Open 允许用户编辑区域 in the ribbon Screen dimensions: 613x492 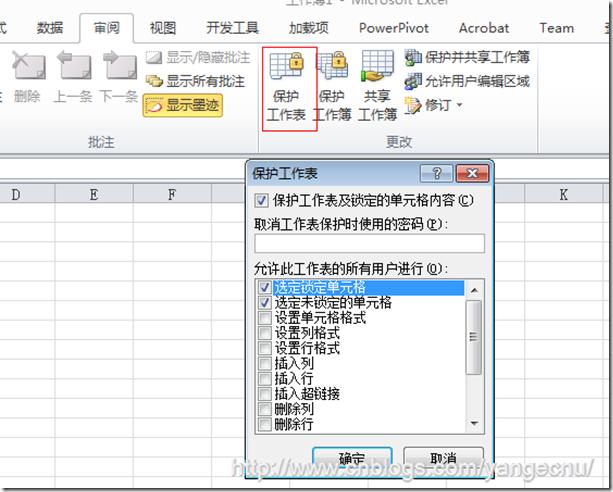pyautogui.click(x=468, y=81)
